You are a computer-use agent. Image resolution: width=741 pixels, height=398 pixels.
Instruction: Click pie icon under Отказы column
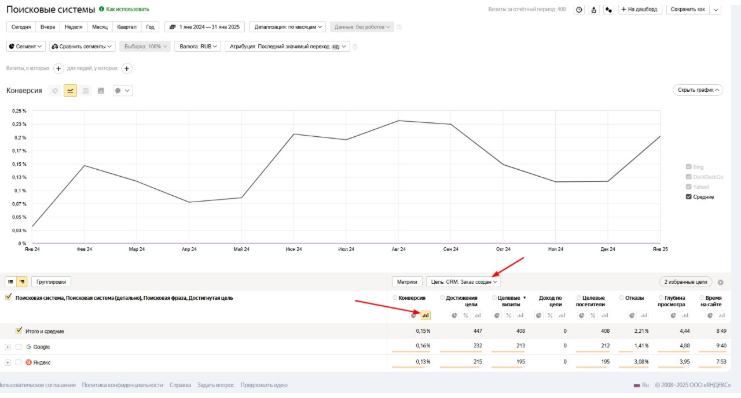pyautogui.click(x=632, y=315)
